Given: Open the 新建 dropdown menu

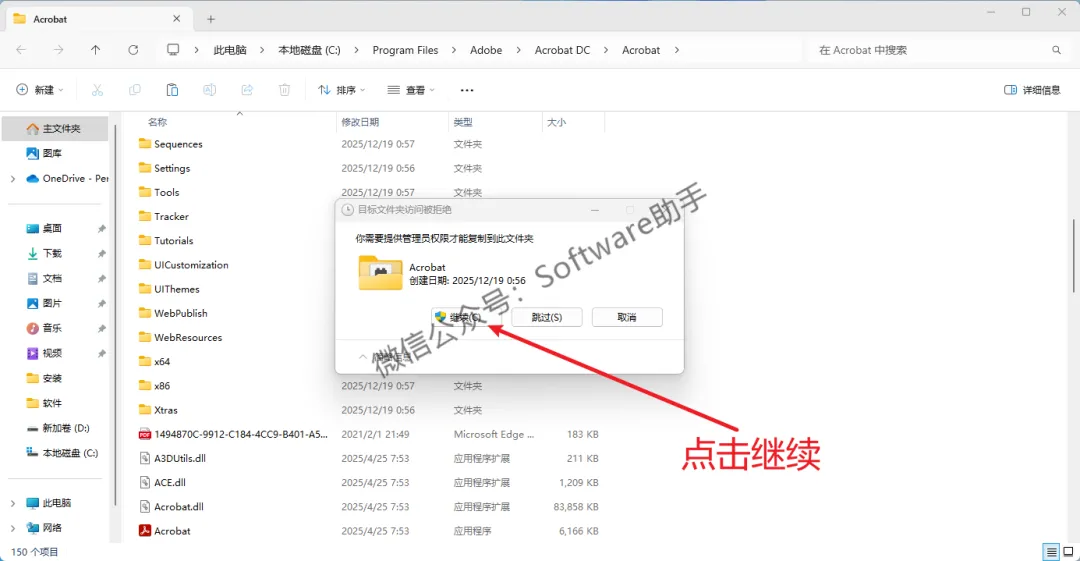Looking at the screenshot, I should point(40,90).
